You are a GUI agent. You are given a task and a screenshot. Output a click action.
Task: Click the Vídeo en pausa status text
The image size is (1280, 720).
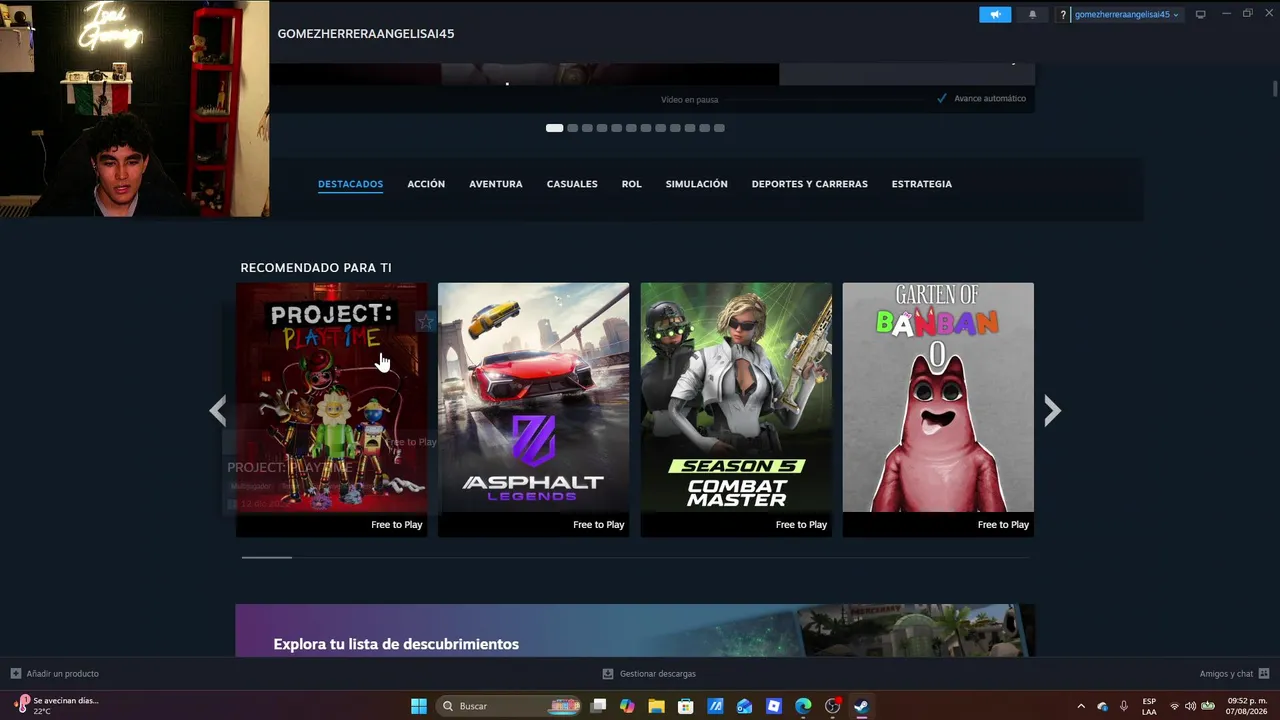click(689, 100)
